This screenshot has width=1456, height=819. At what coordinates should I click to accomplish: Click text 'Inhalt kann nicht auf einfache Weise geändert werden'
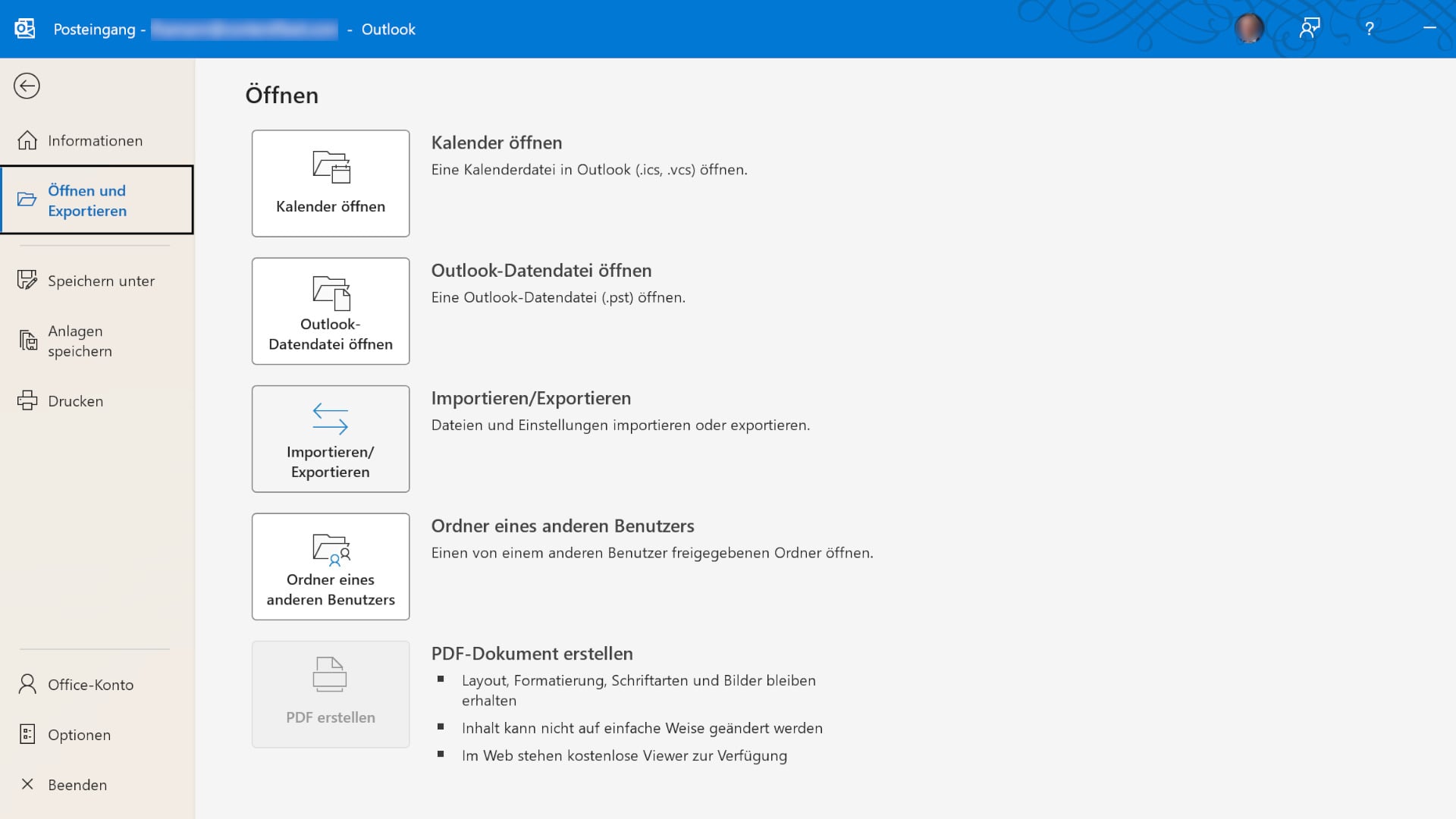point(642,729)
